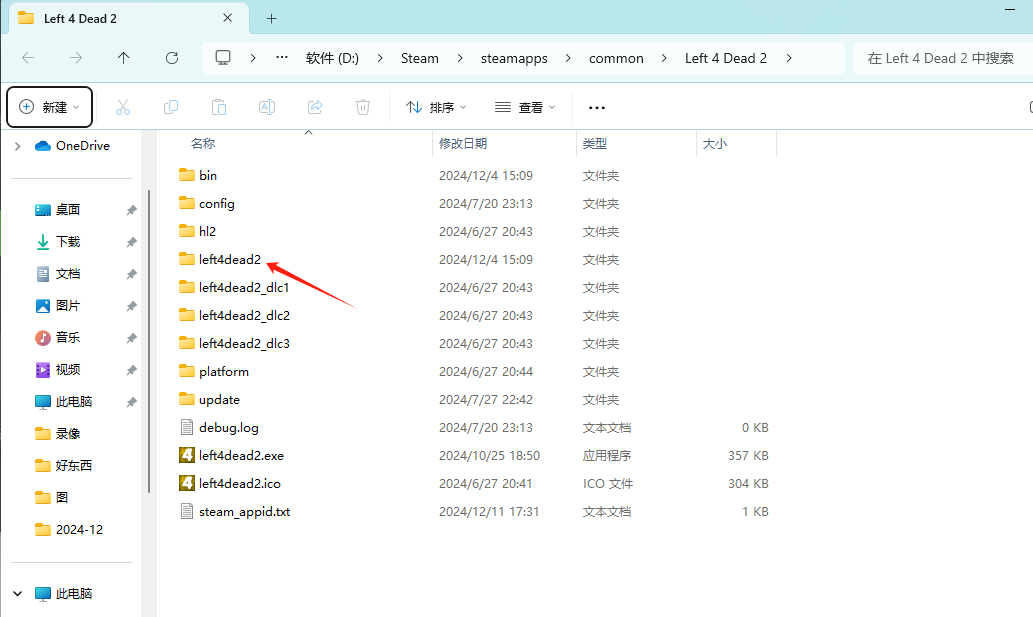
Task: Select the left4dead2 folder icon
Action: coord(187,259)
